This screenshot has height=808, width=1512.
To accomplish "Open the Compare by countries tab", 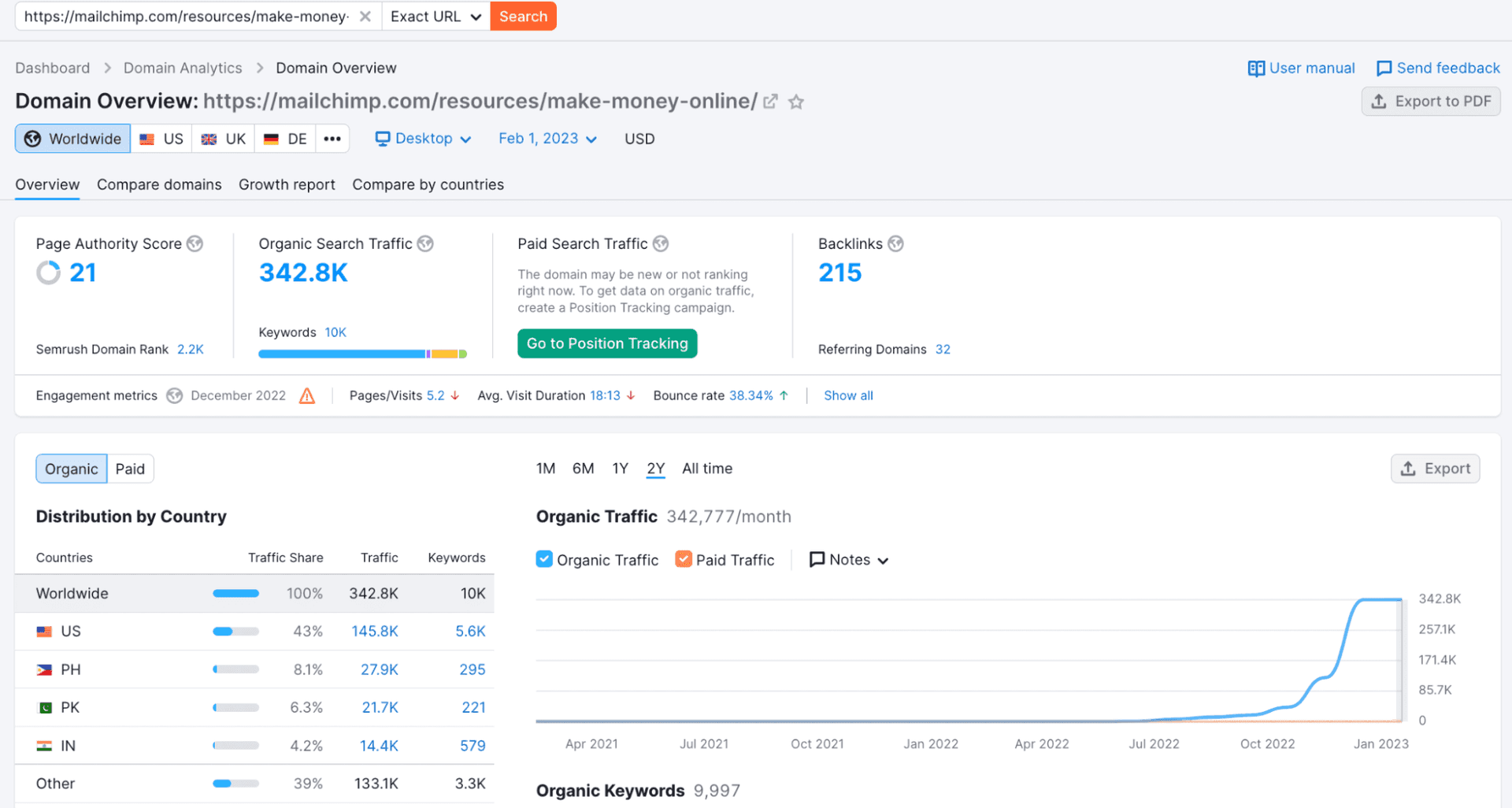I will click(x=428, y=184).
